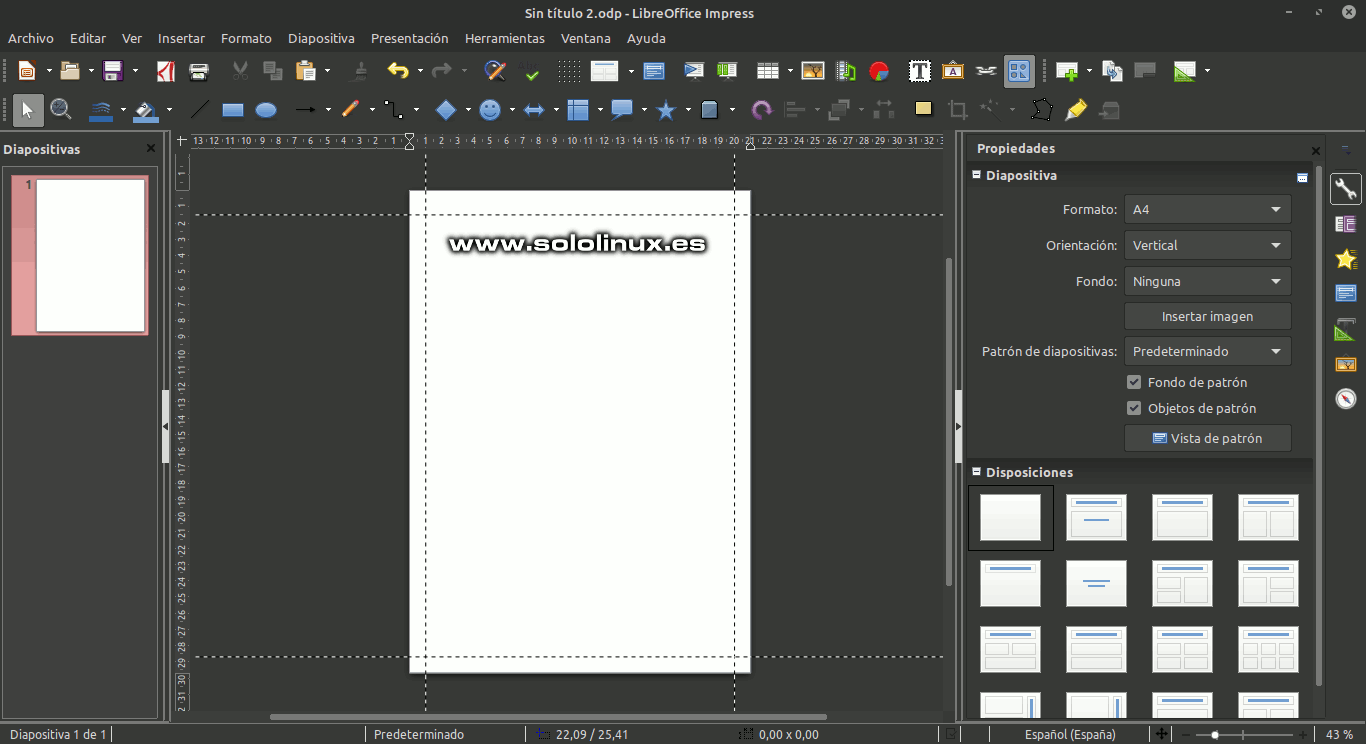Open the Gallery from the toolbar
This screenshot has width=1366, height=744.
(952, 71)
